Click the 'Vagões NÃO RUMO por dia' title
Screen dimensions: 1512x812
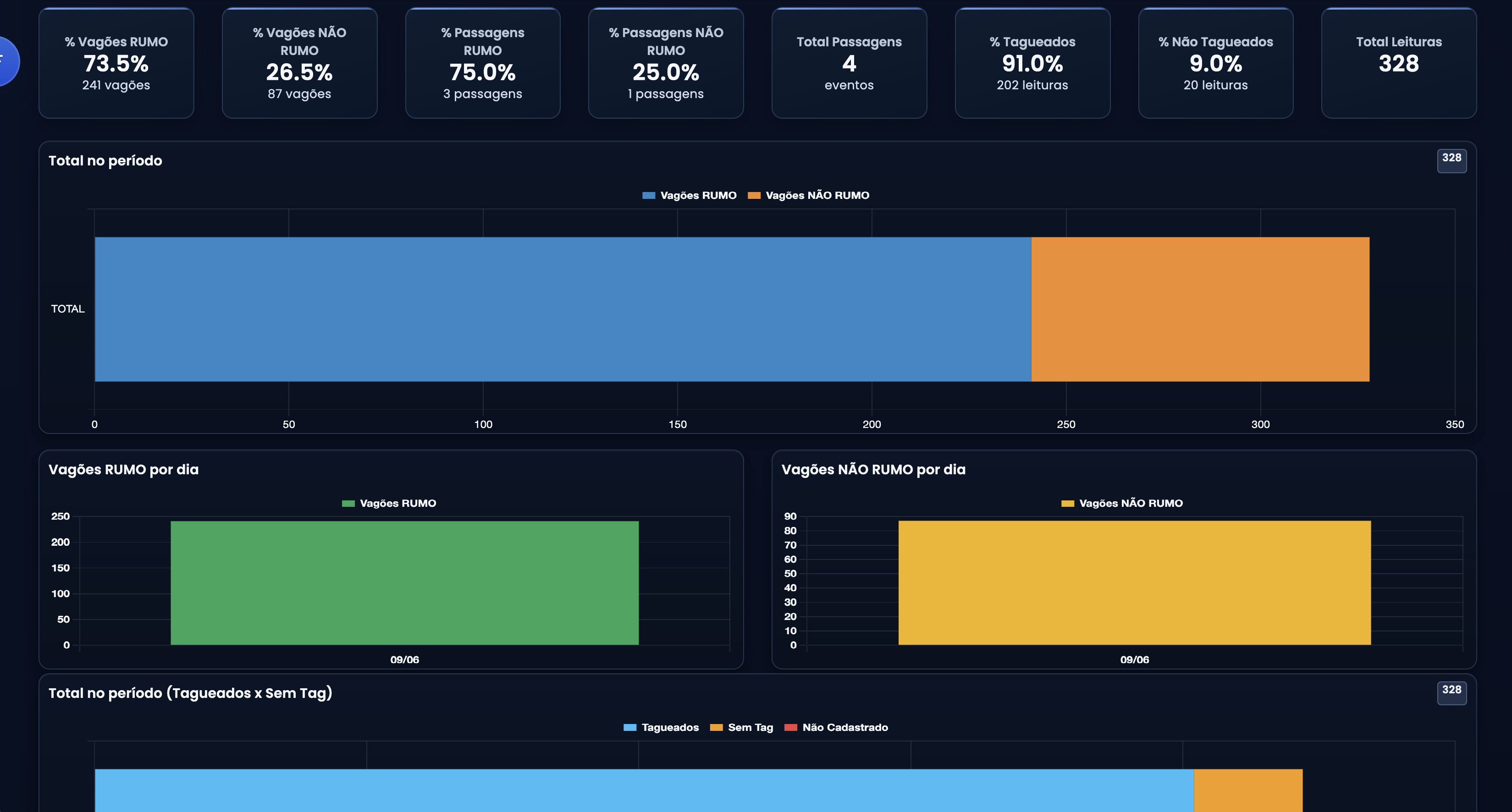[x=873, y=469]
